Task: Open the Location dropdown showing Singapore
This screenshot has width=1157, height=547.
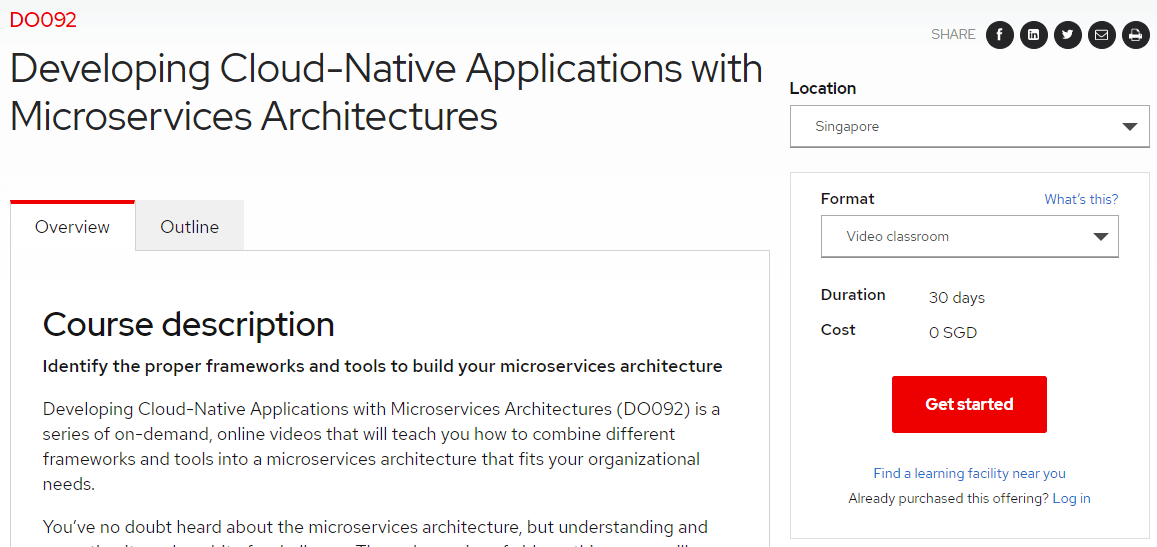Action: pos(969,127)
